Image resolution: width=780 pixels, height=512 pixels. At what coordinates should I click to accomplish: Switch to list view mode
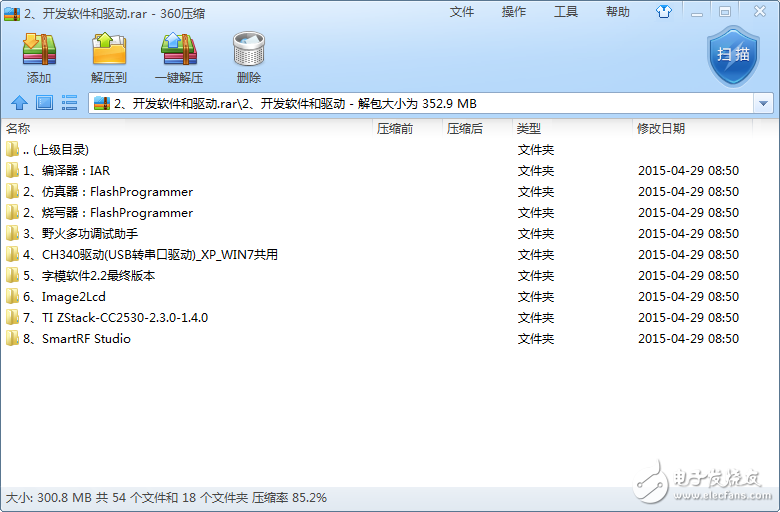coord(69,103)
